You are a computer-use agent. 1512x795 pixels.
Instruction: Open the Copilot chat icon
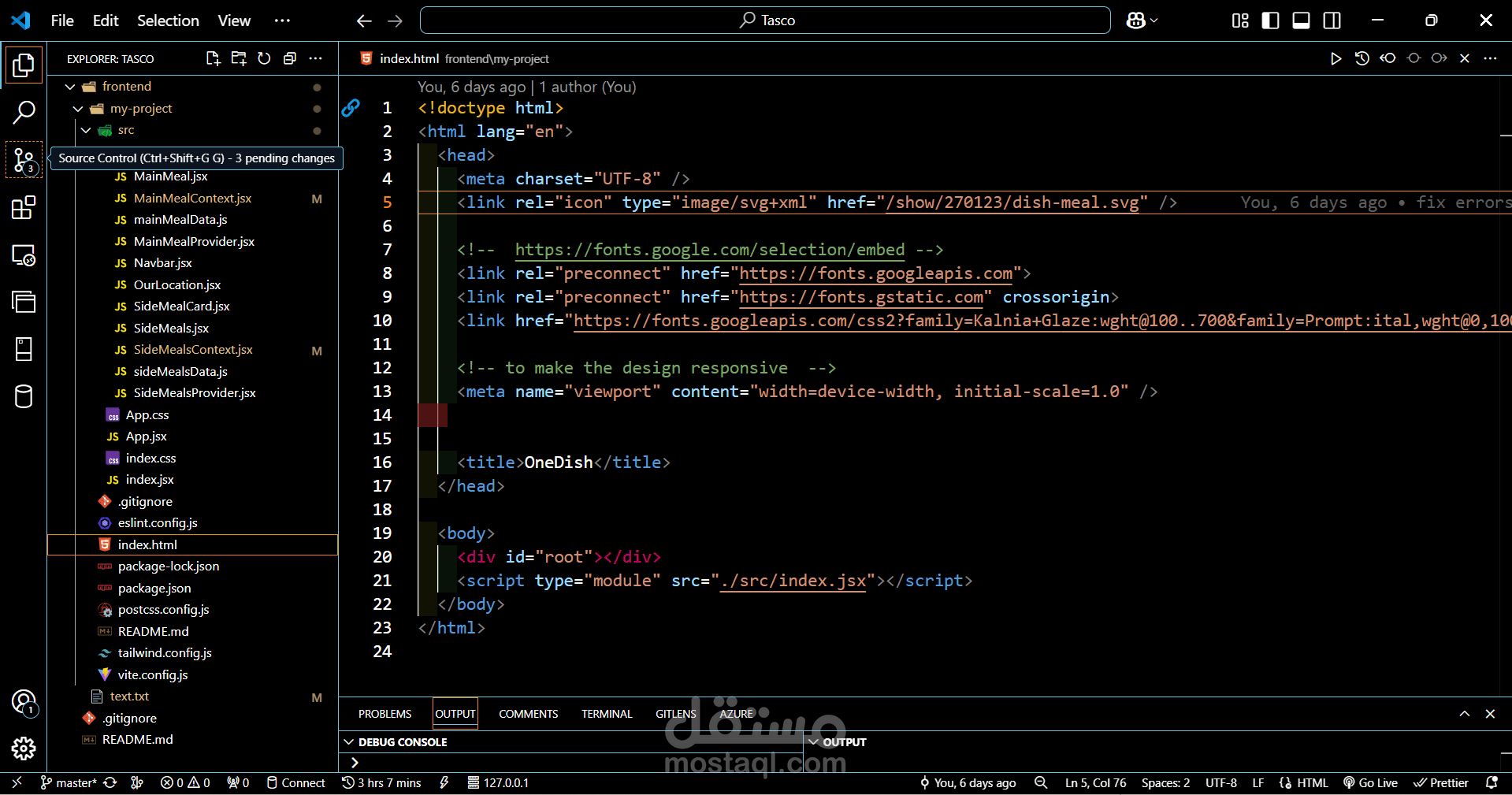(1135, 20)
